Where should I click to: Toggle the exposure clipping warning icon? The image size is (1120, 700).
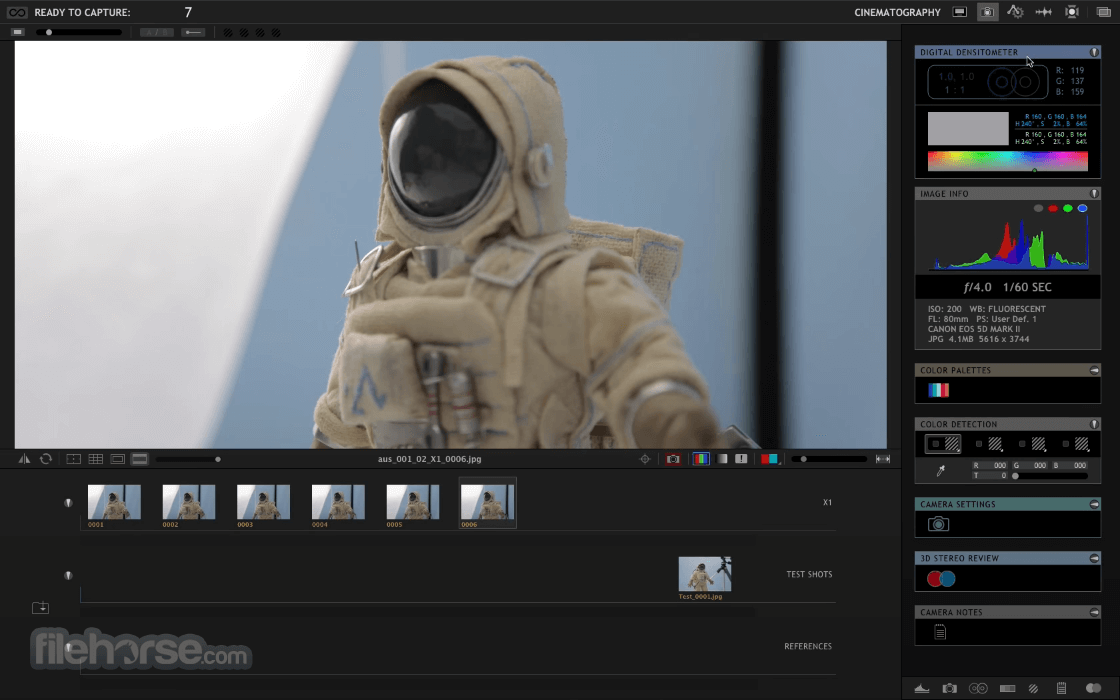(741, 459)
